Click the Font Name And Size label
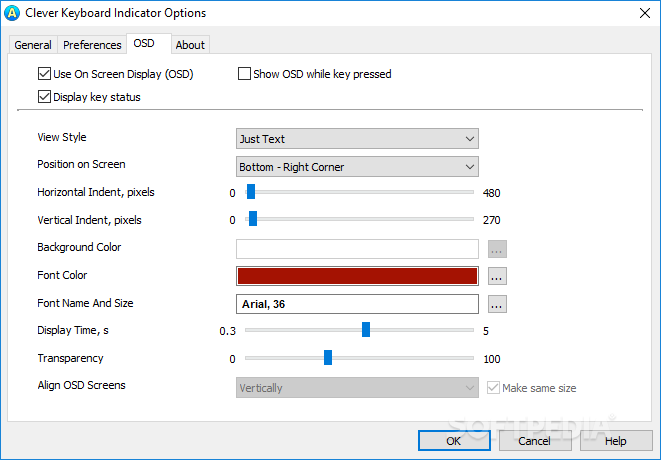 pyautogui.click(x=85, y=303)
